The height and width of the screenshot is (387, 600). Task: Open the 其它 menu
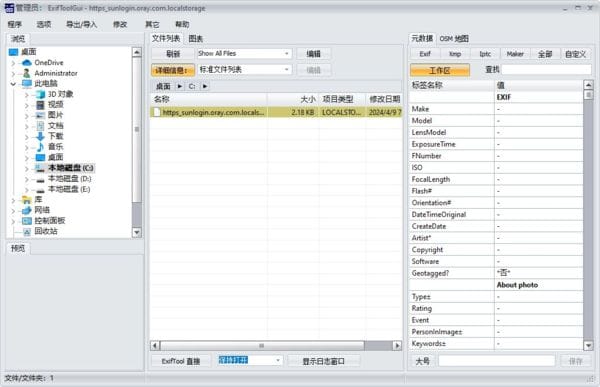[x=152, y=24]
